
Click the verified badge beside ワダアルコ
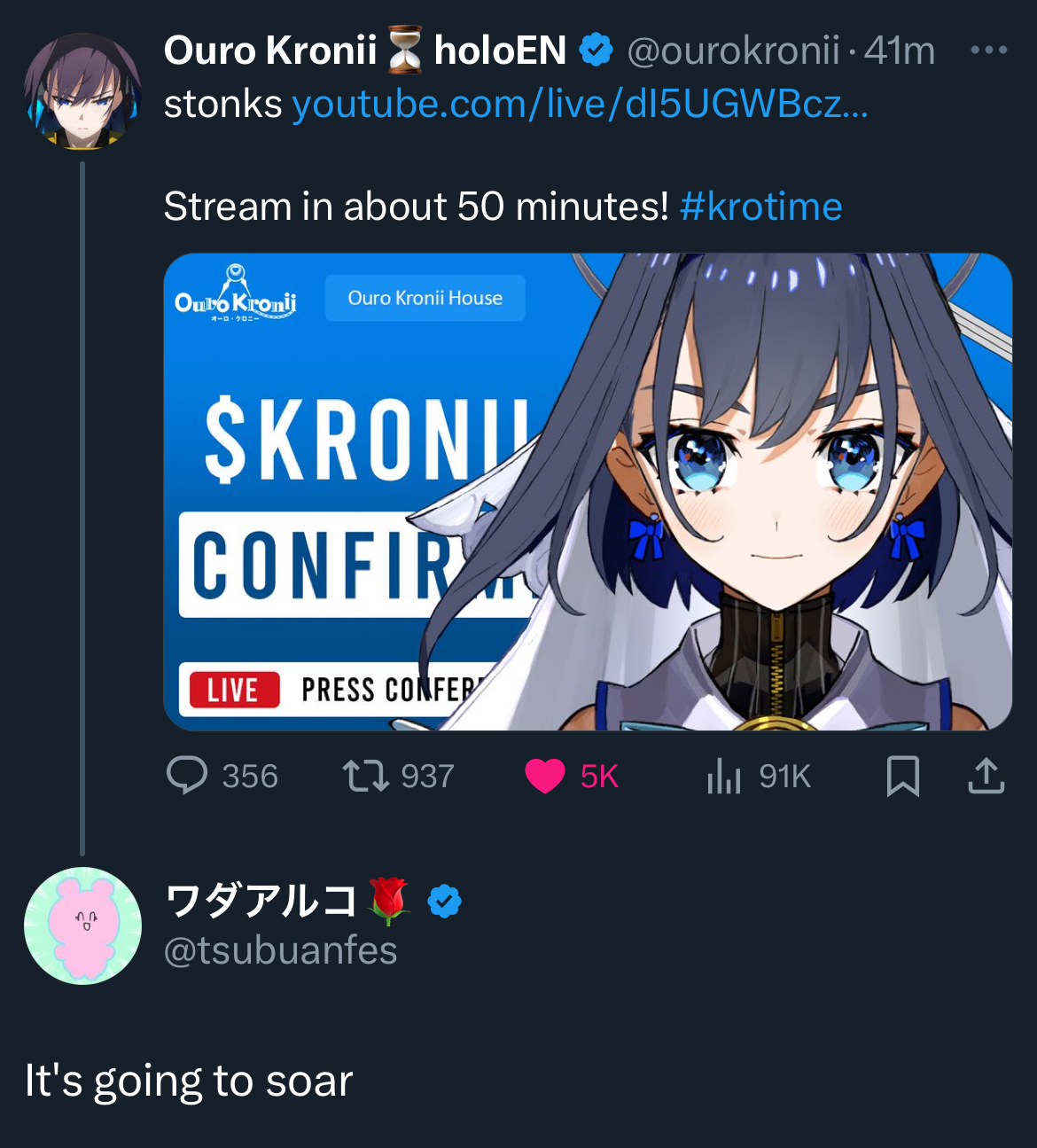click(444, 902)
